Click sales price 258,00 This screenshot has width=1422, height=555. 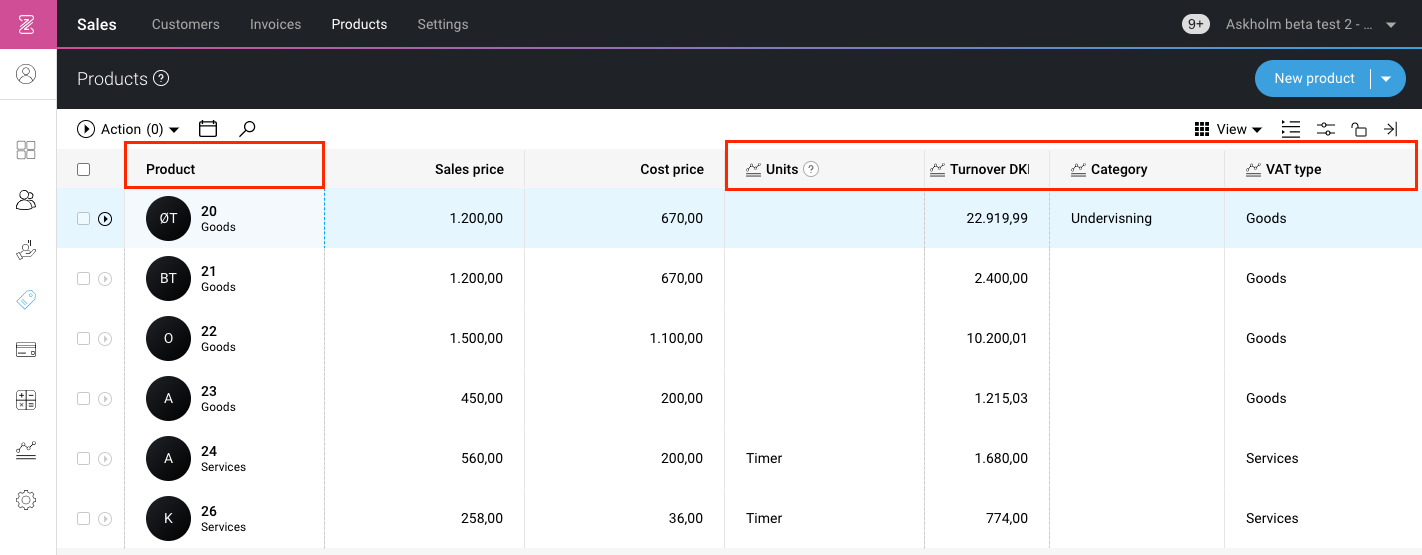coord(481,518)
